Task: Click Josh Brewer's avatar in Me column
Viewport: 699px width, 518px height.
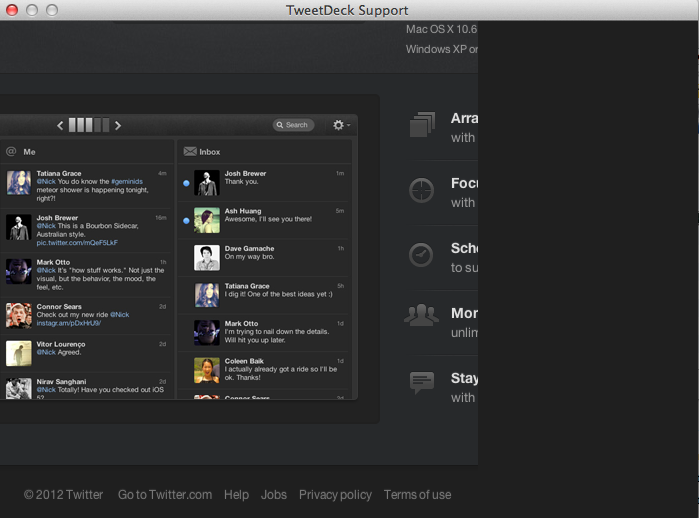Action: click(x=19, y=227)
